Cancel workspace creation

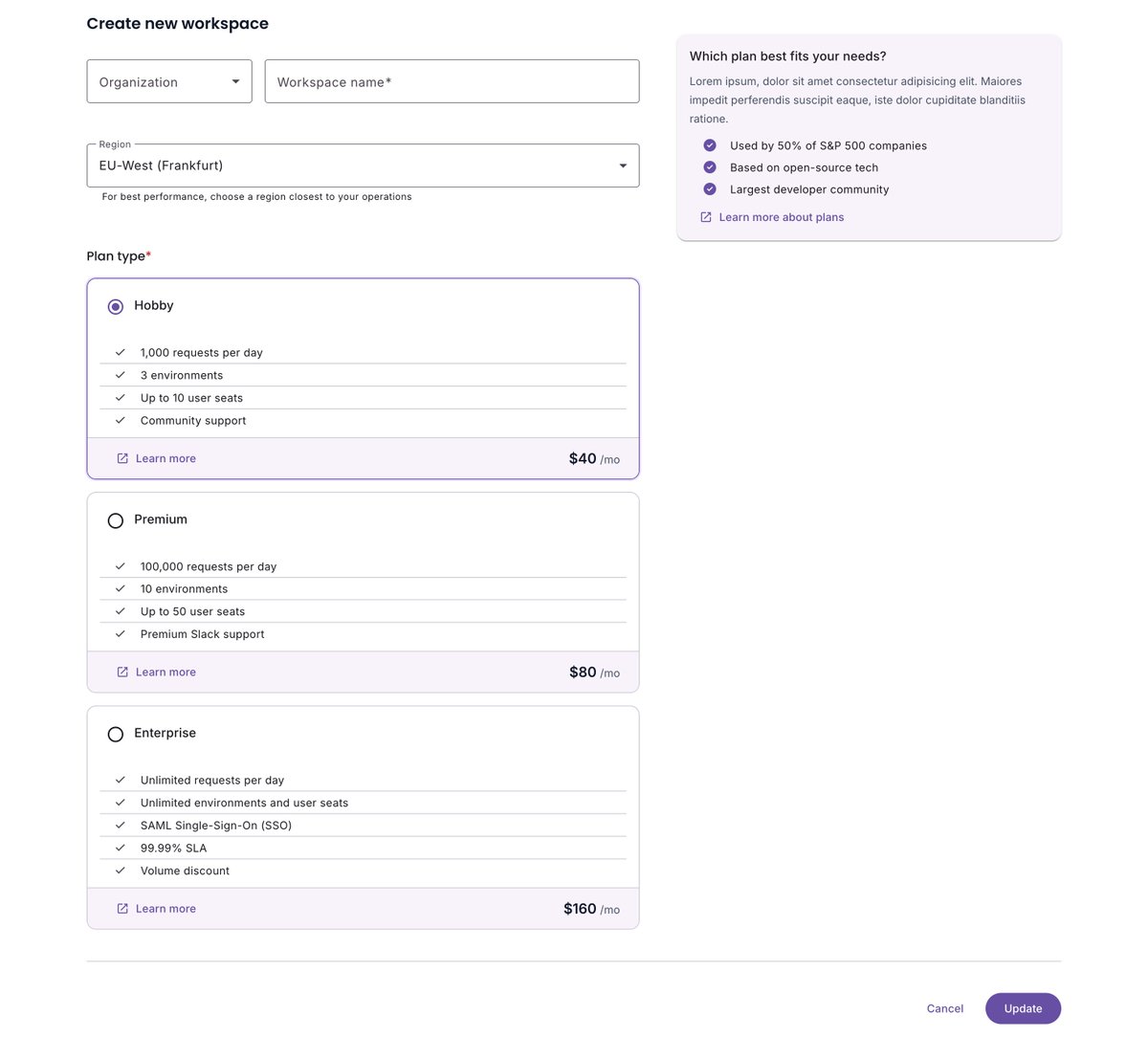click(945, 1008)
